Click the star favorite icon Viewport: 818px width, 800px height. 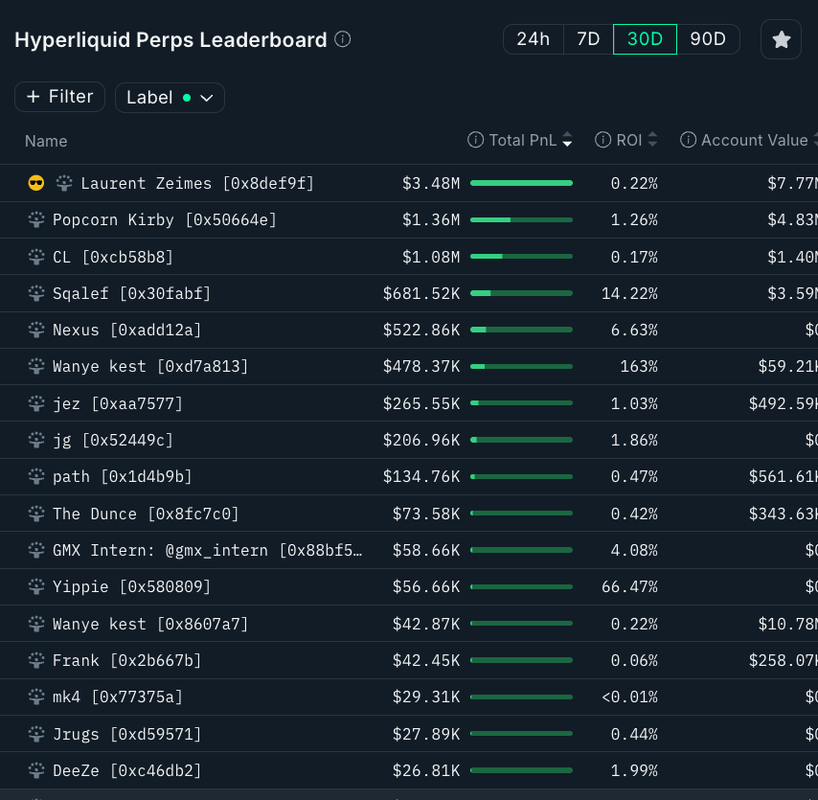pos(781,40)
